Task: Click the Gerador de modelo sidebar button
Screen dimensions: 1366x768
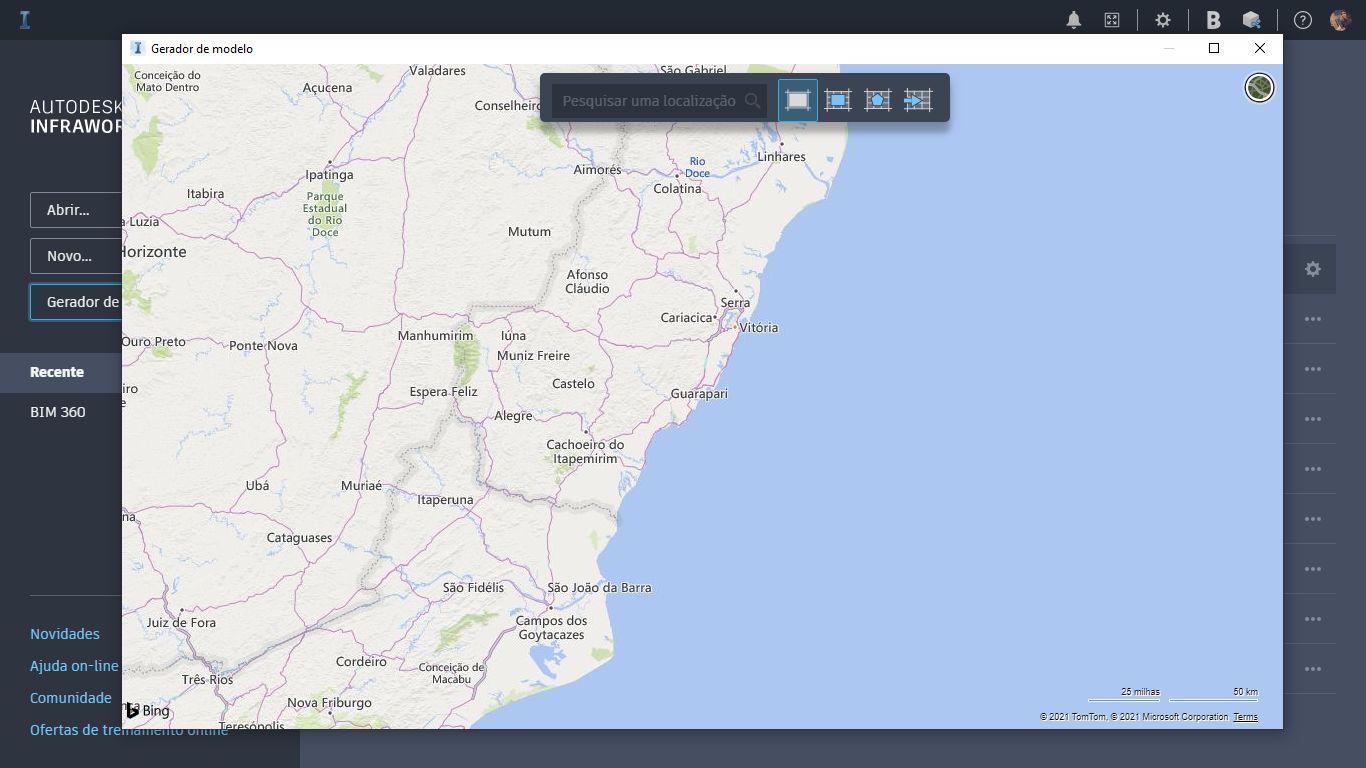Action: click(76, 302)
